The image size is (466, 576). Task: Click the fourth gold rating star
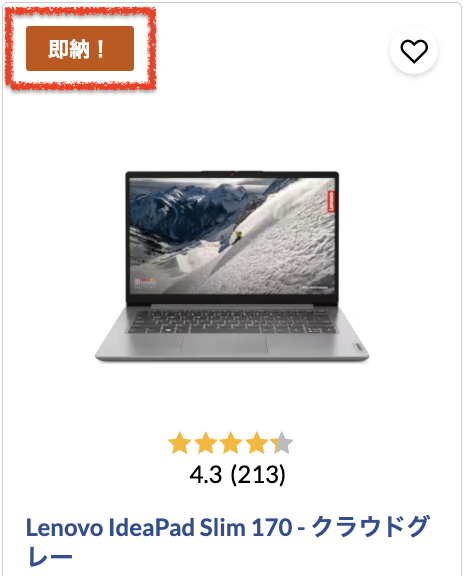coord(256,443)
